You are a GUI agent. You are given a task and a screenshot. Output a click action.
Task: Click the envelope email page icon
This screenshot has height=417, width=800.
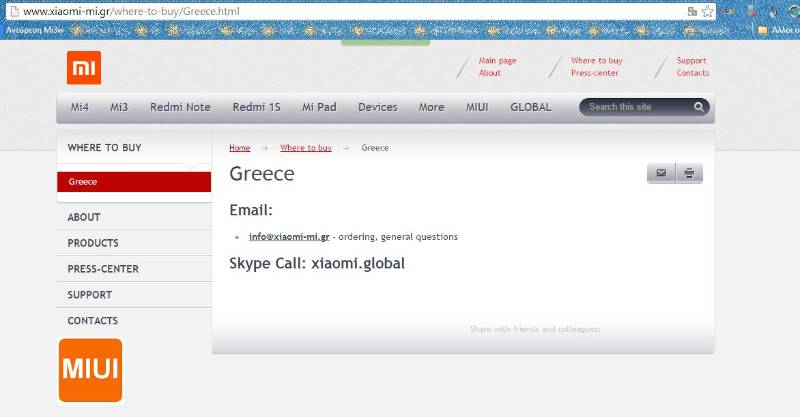[661, 173]
